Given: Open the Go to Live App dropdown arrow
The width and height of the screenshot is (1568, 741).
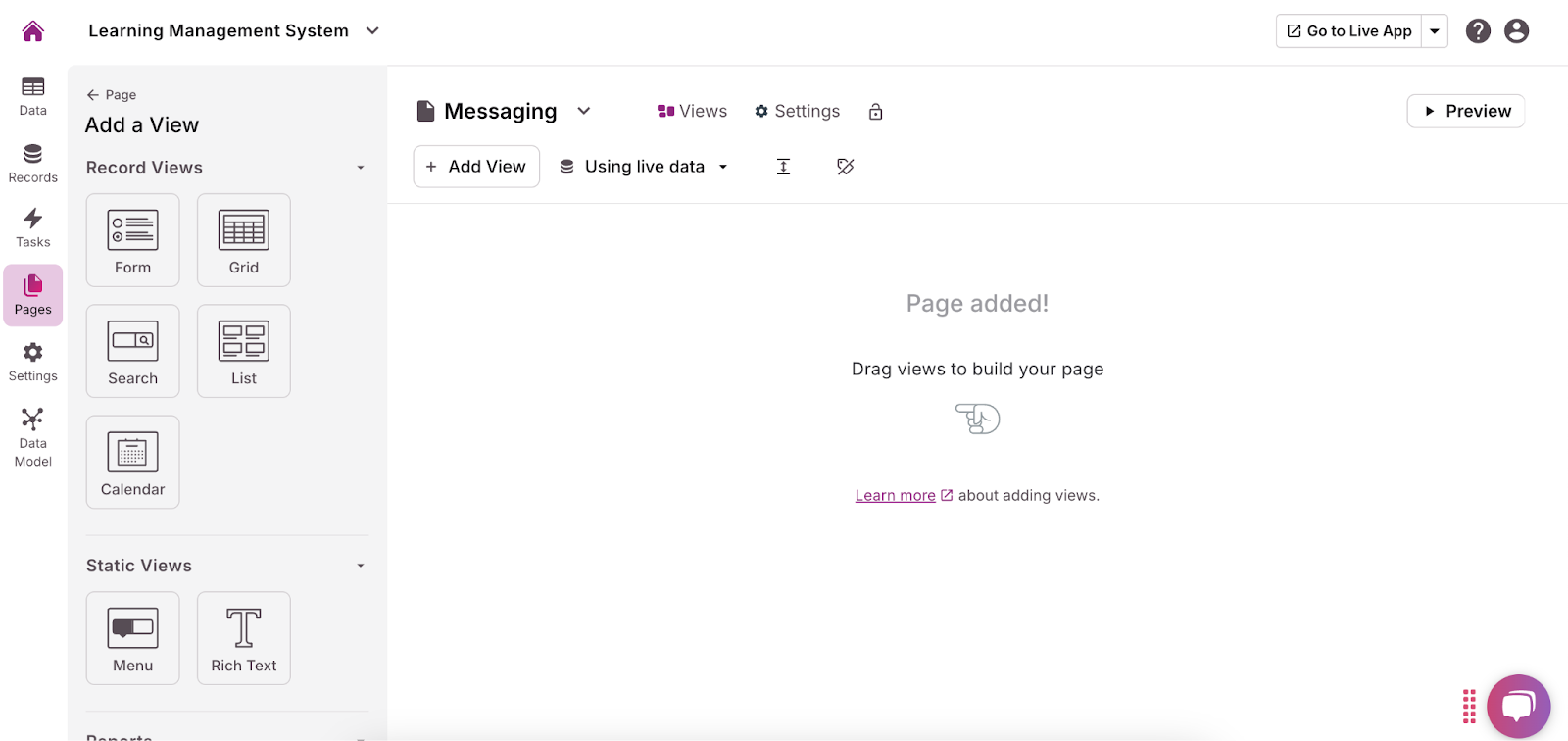Looking at the screenshot, I should [1435, 31].
